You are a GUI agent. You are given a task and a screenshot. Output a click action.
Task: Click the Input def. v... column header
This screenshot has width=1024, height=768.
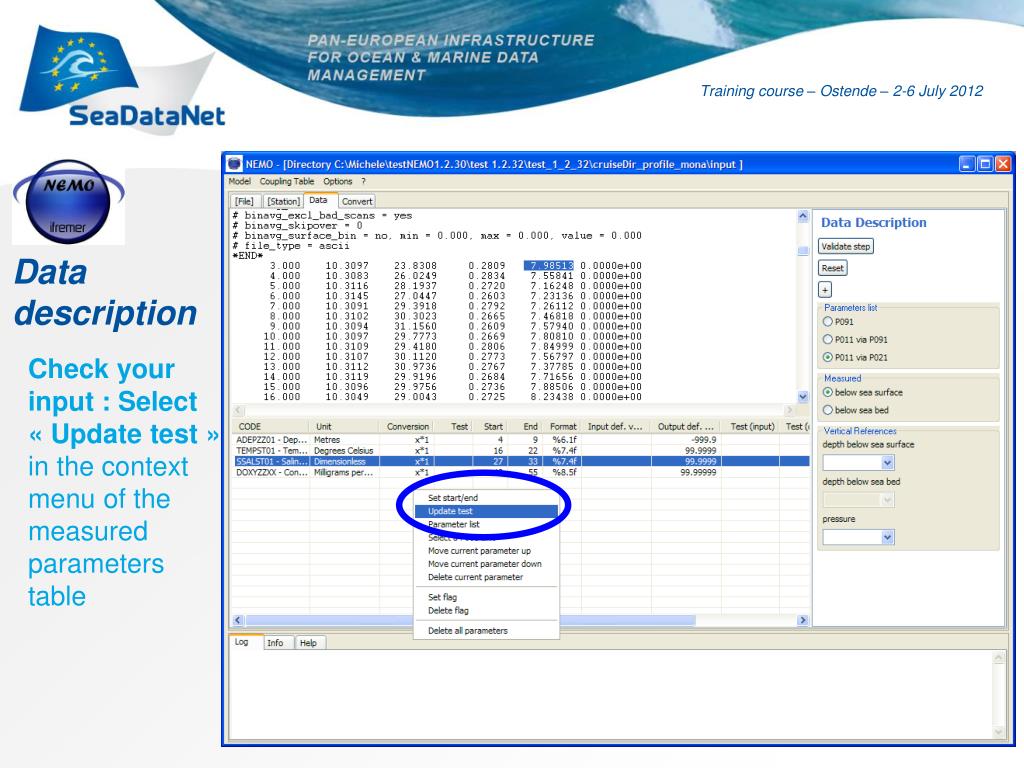click(616, 426)
